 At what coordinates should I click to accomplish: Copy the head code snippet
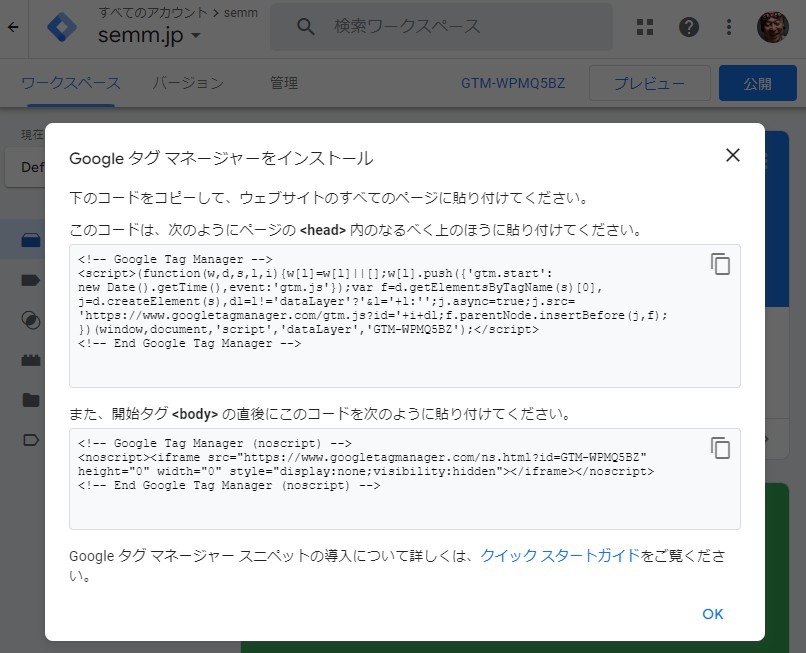(720, 264)
